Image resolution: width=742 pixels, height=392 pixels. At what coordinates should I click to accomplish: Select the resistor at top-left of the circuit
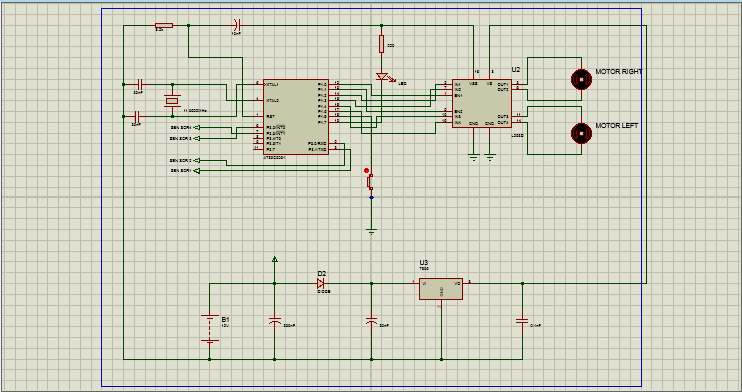pyautogui.click(x=164, y=26)
